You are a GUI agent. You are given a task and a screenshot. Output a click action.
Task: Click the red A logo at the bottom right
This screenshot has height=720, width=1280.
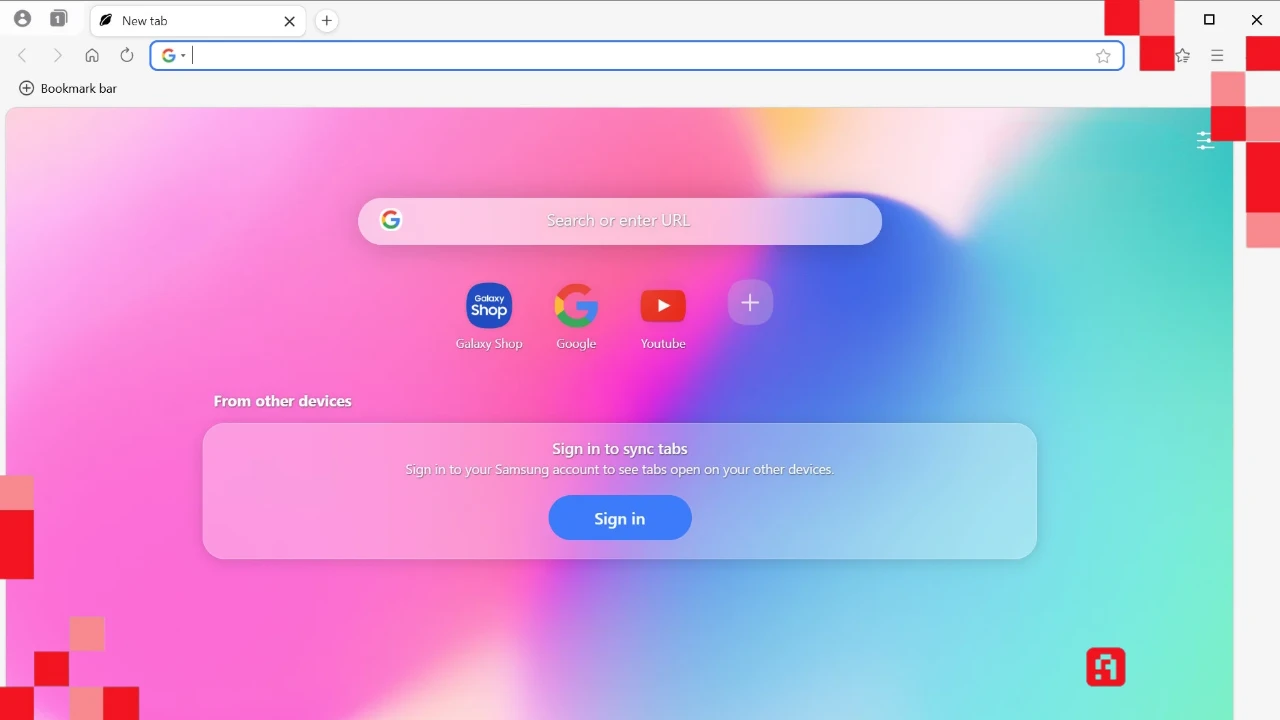(1105, 667)
